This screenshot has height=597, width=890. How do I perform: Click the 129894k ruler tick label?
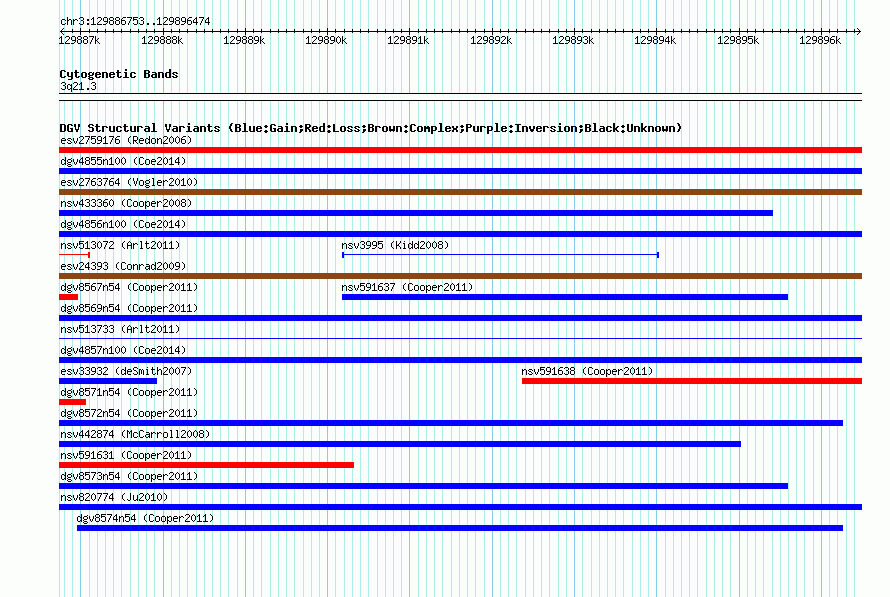[x=654, y=40]
